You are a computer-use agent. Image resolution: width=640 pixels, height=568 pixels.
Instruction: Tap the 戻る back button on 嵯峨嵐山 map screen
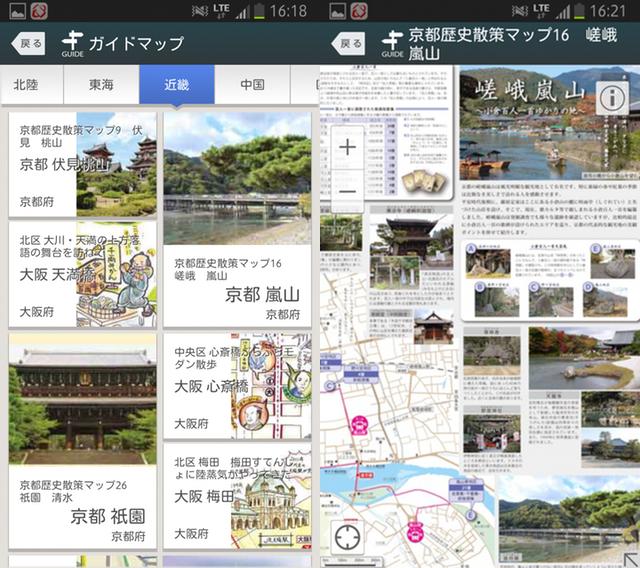(348, 44)
